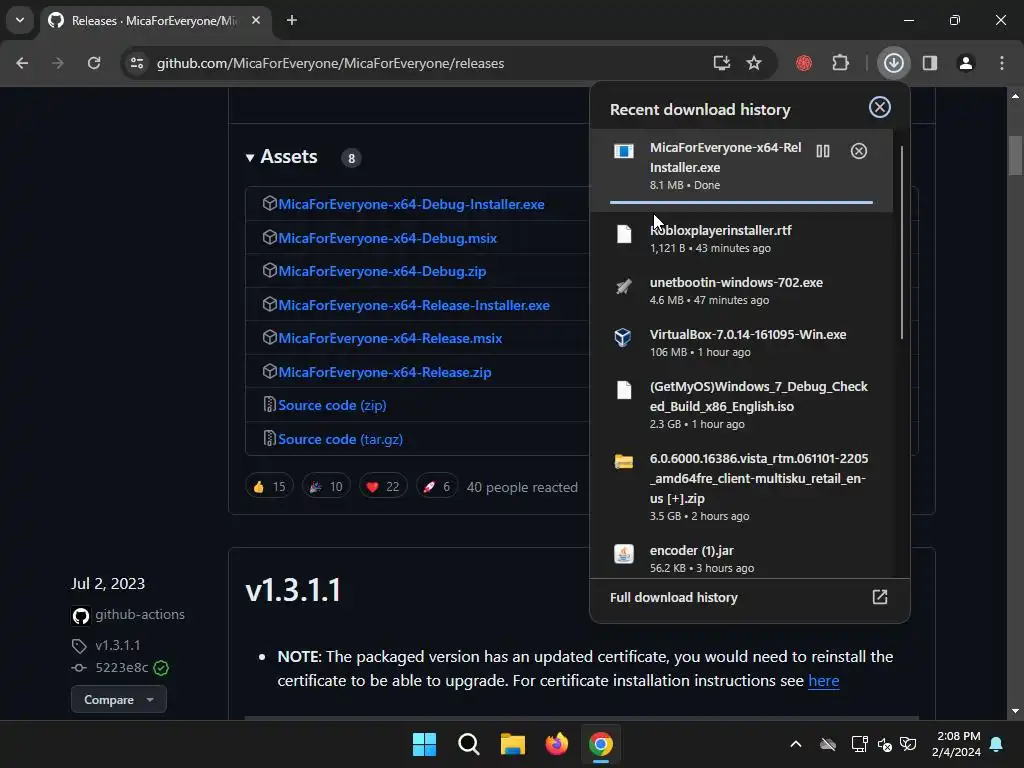
Task: Open the Chrome three-dot menu
Action: (x=1002, y=63)
